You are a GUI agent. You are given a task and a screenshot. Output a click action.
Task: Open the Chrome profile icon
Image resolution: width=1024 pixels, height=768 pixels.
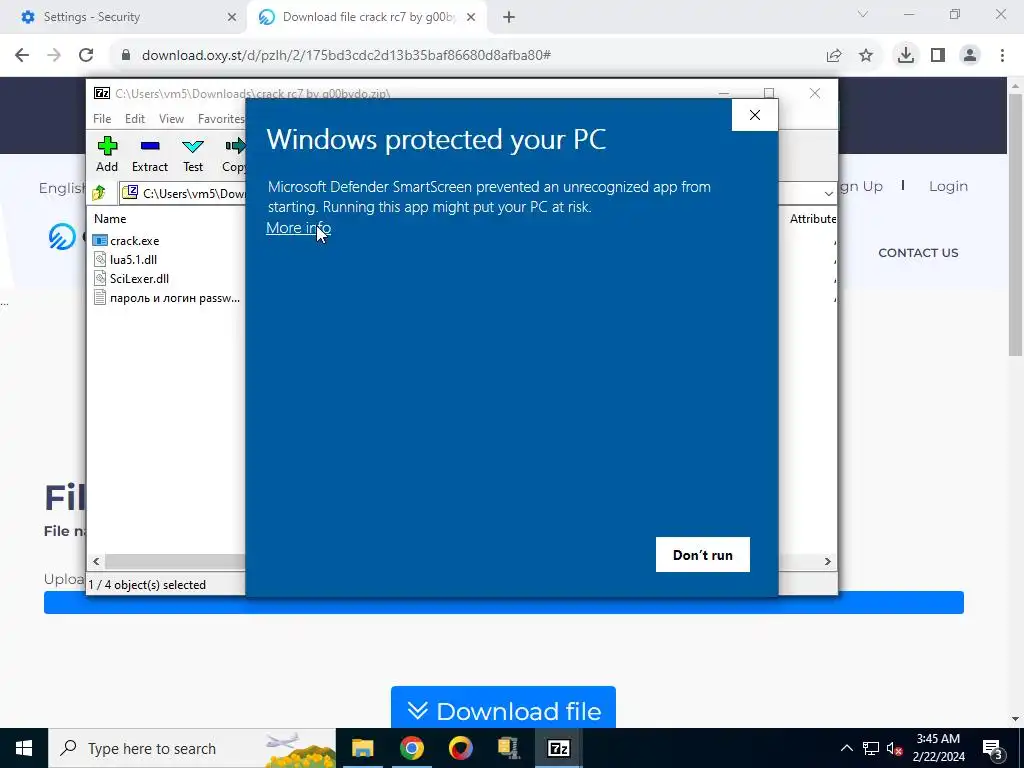tap(970, 55)
